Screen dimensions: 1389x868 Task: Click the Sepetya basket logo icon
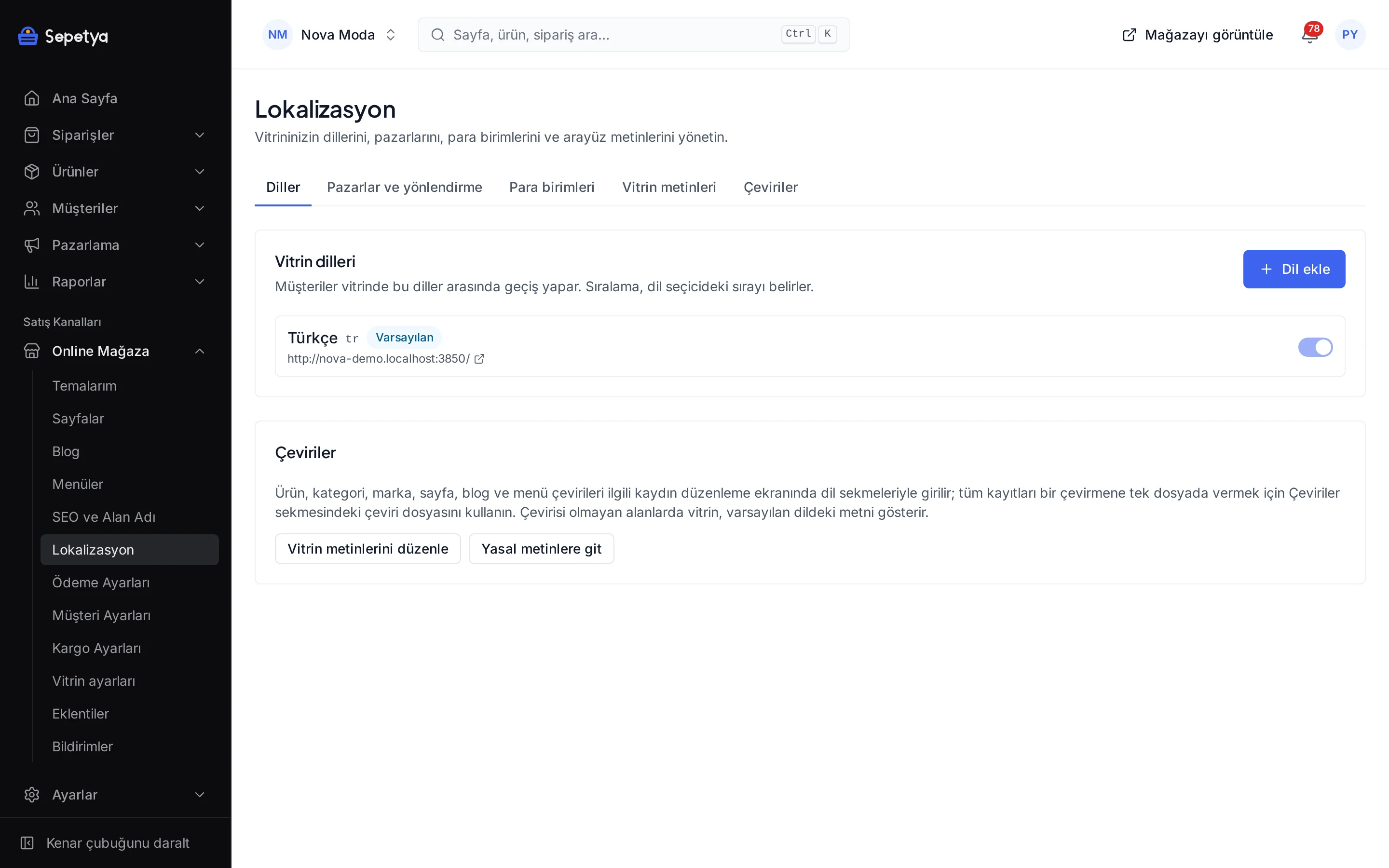(27, 36)
